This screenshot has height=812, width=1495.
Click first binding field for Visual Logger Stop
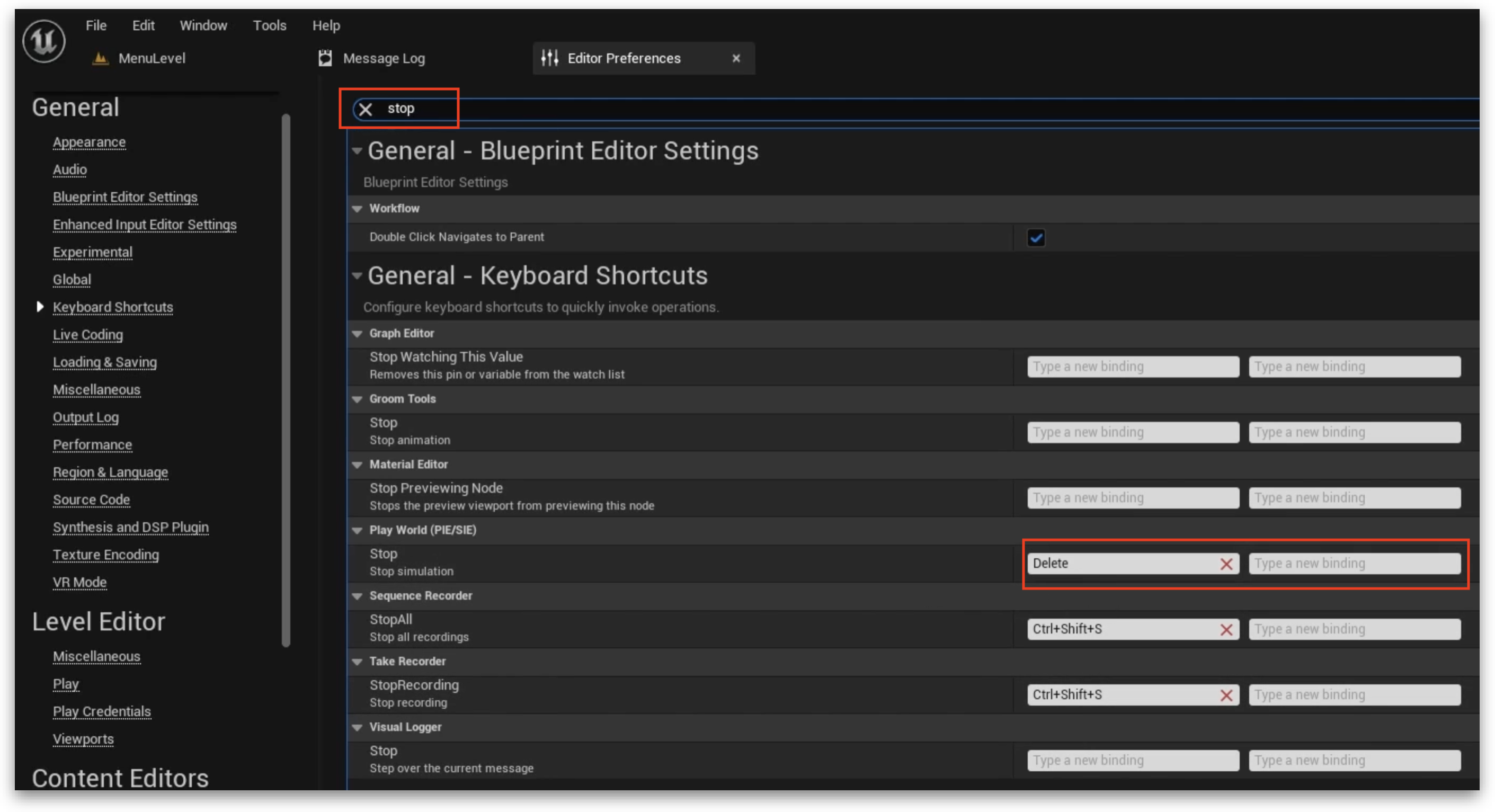click(x=1132, y=760)
